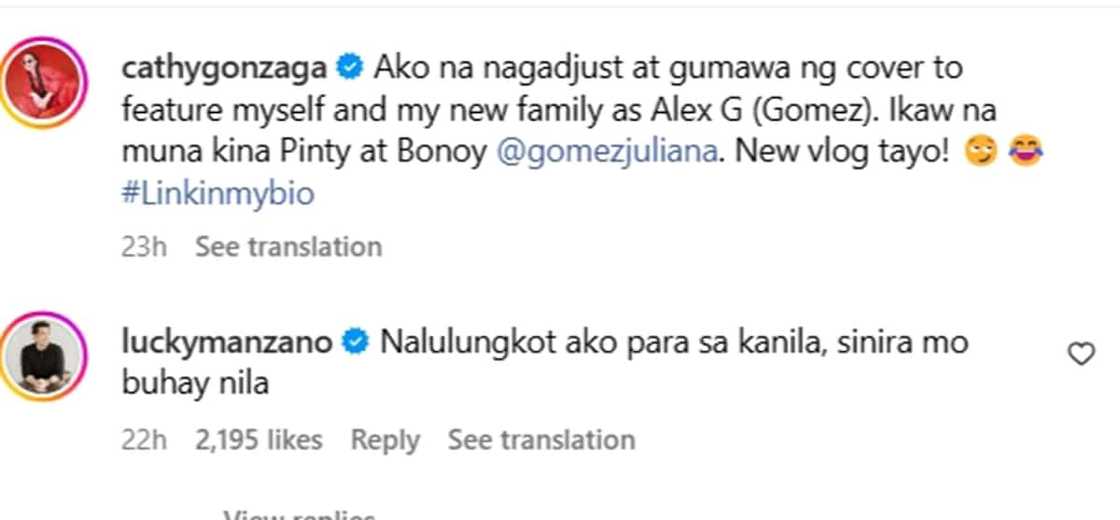Translate the luckymanzano comment via See translation

tap(541, 439)
